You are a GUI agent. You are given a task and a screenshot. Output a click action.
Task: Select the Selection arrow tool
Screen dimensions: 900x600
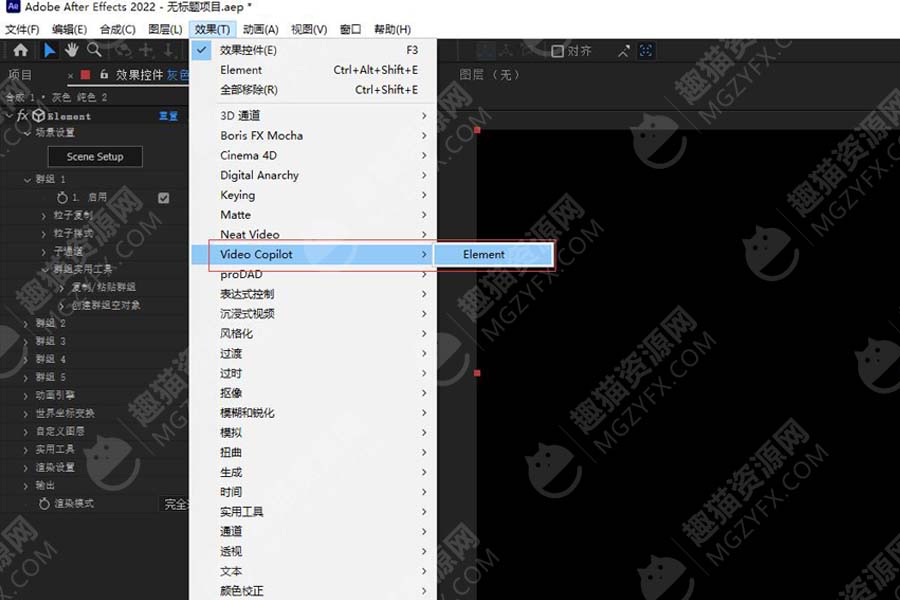pyautogui.click(x=49, y=51)
